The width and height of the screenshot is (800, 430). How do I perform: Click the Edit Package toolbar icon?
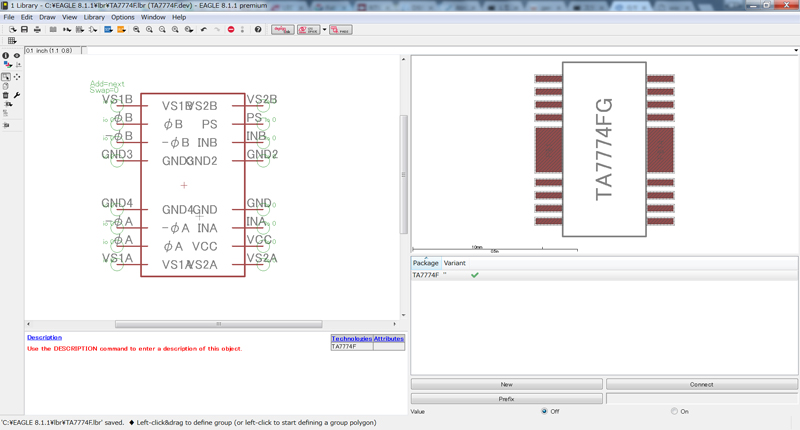80,30
